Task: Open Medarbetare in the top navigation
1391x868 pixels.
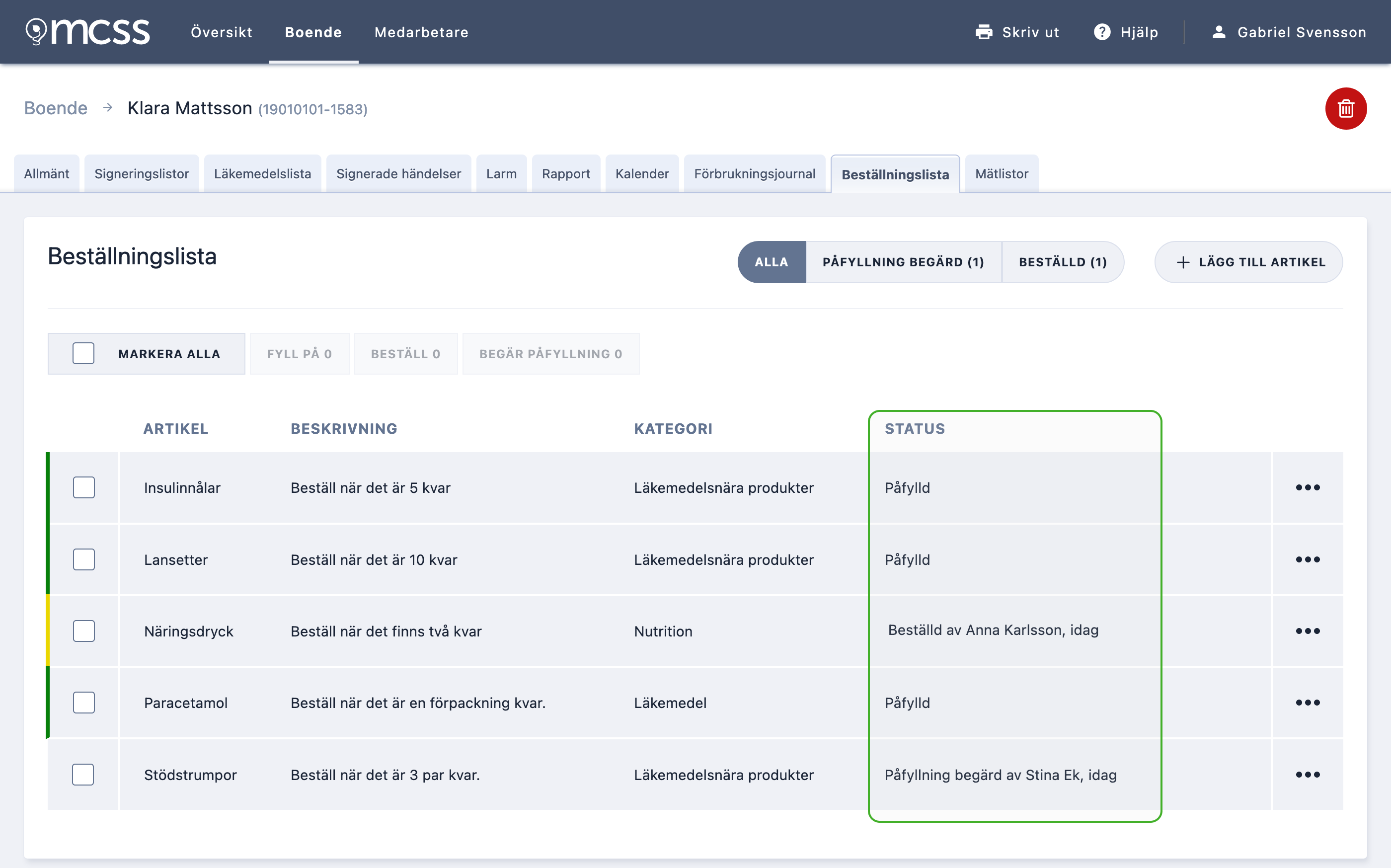Action: click(x=421, y=32)
